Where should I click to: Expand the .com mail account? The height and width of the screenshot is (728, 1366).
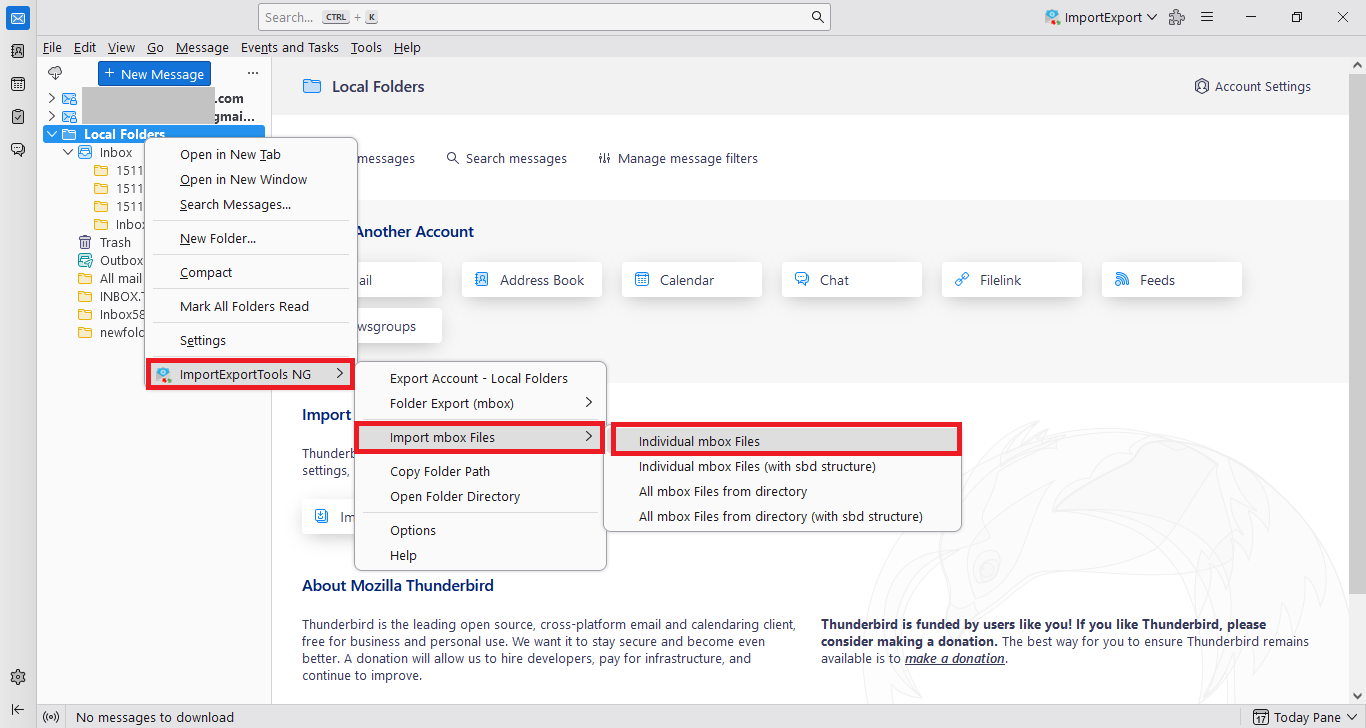coord(52,98)
